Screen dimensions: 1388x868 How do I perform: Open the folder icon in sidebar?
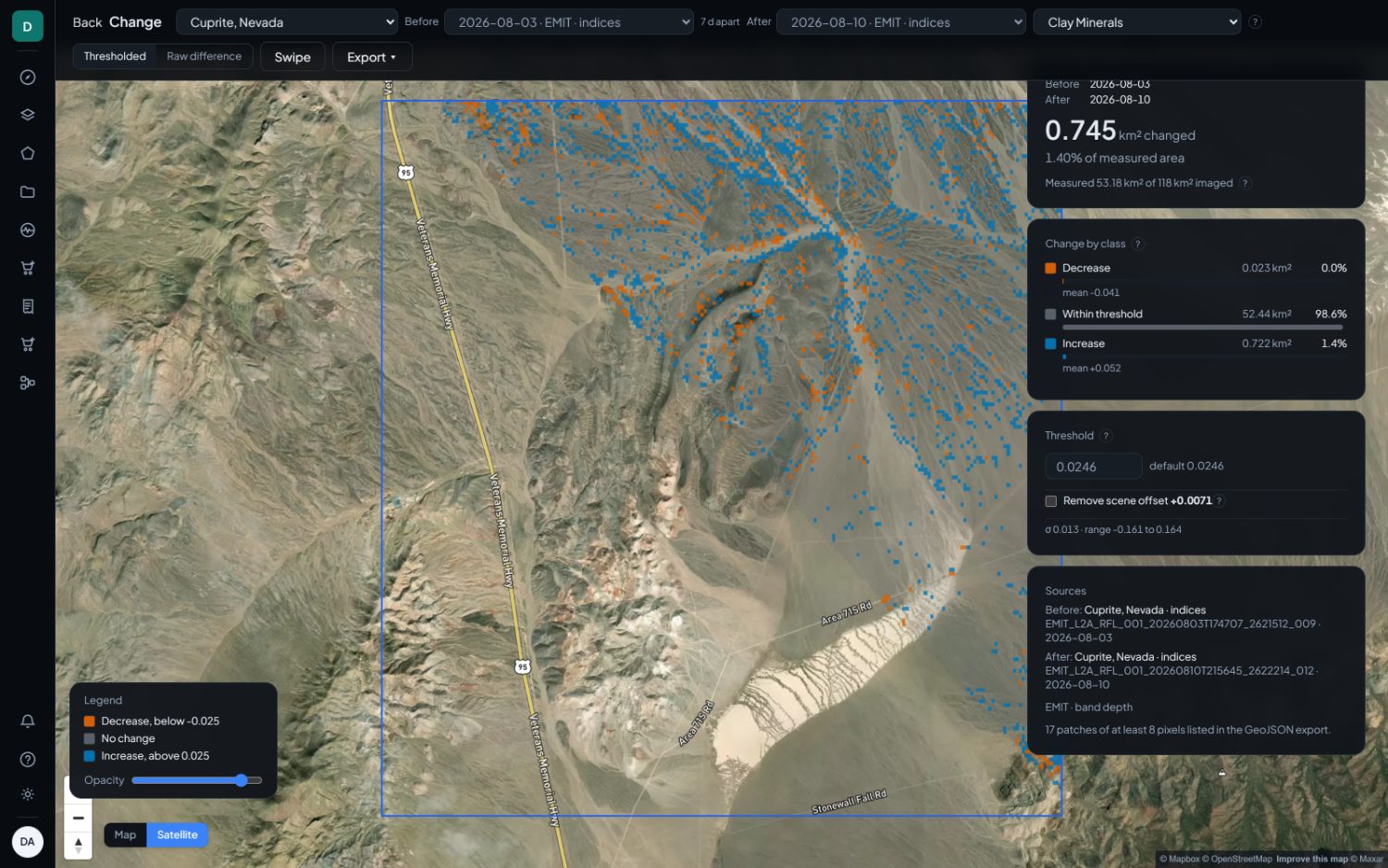click(28, 192)
